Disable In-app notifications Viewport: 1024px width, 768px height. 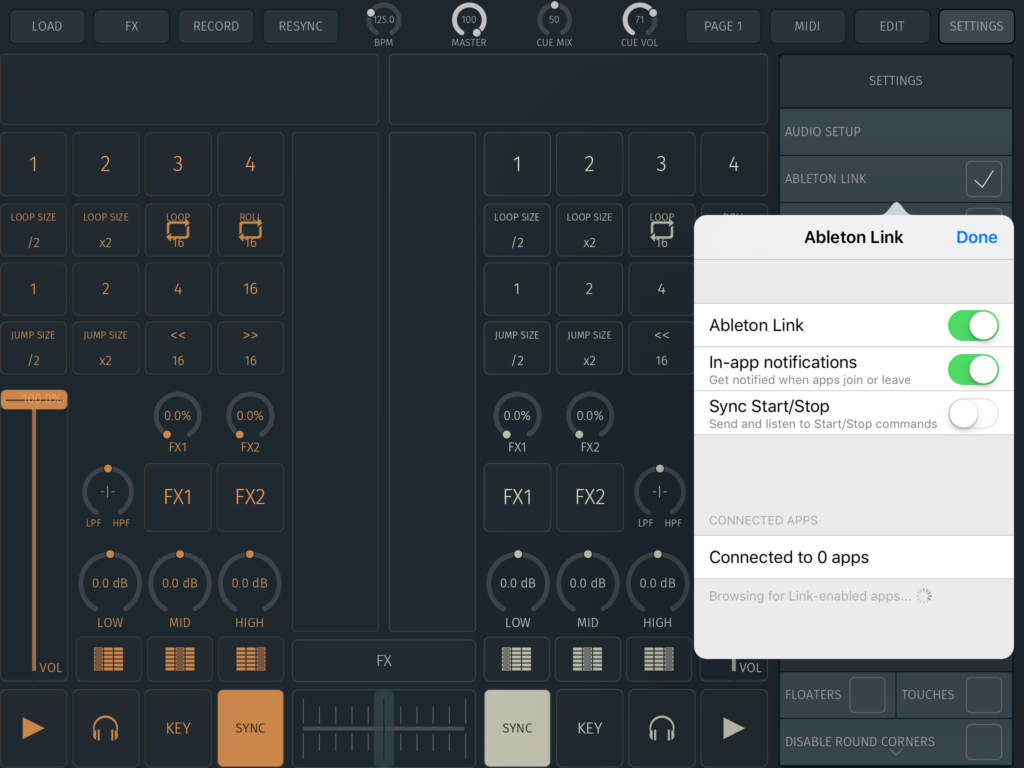point(972,369)
